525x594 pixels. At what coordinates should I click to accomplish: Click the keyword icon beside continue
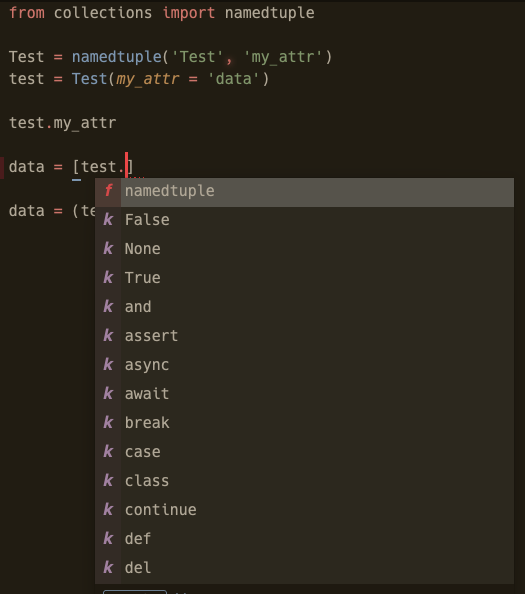coord(108,510)
